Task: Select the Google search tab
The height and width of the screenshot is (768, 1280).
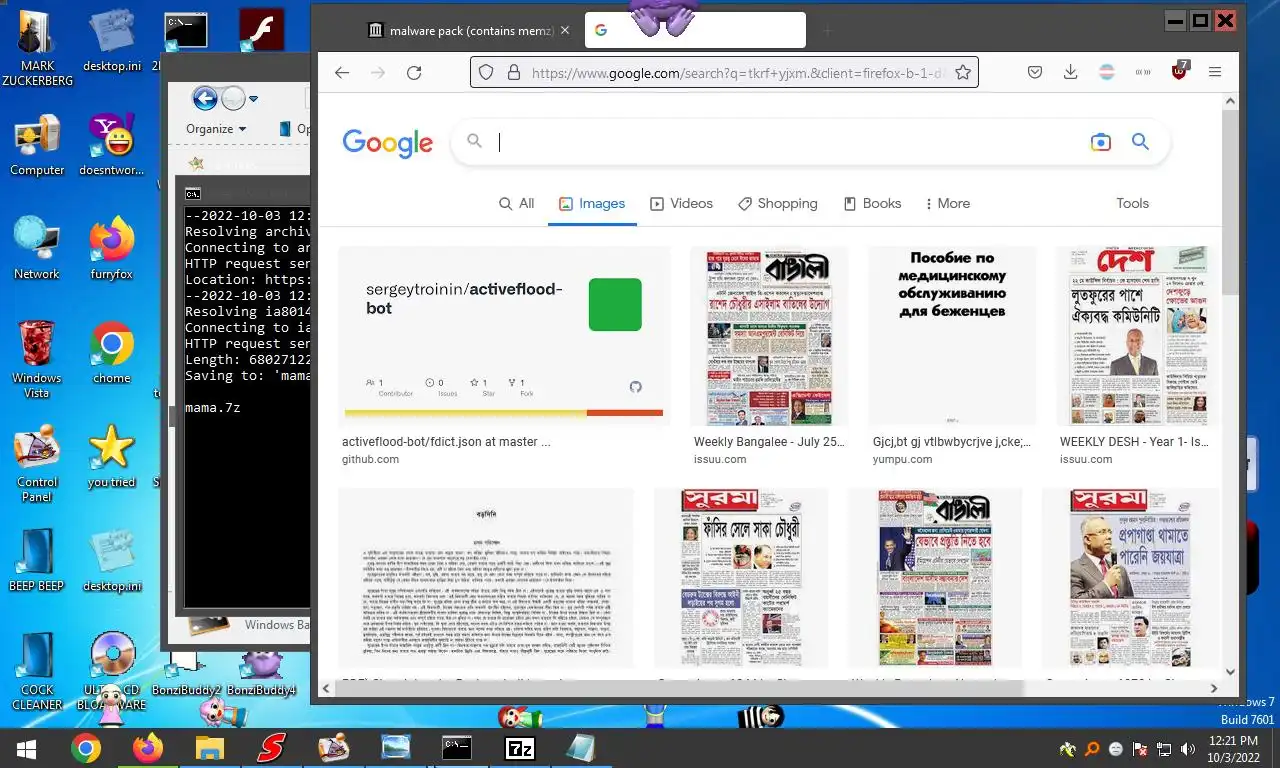Action: click(695, 31)
